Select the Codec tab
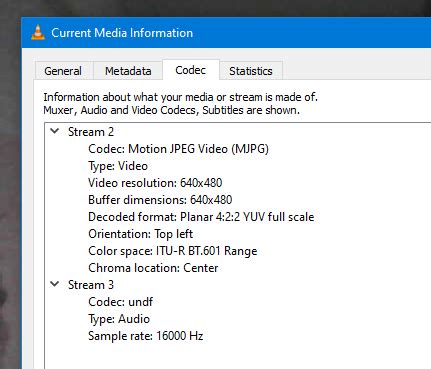The width and height of the screenshot is (431, 369). coord(191,70)
